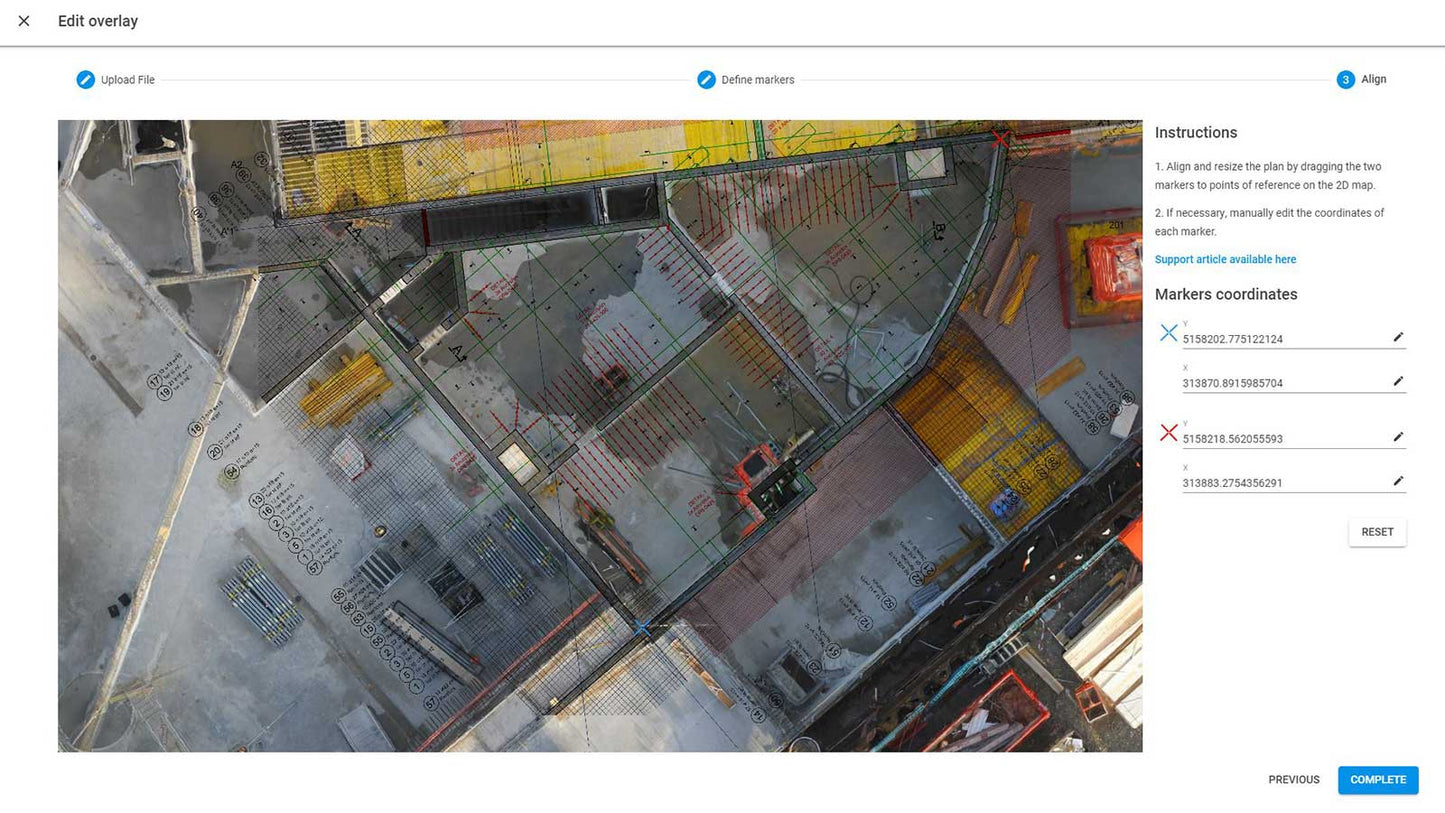Go back to the Define markers step icon
The width and height of the screenshot is (1445, 813).
coord(706,80)
